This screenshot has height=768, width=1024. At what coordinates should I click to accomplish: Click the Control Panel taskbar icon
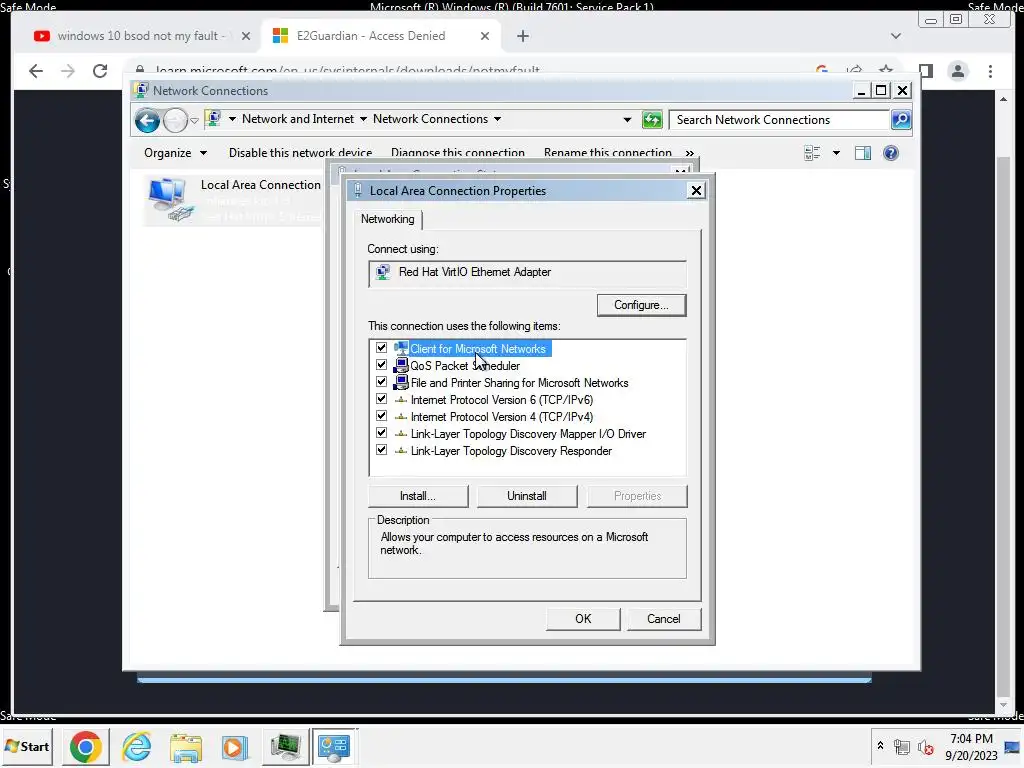(x=334, y=746)
